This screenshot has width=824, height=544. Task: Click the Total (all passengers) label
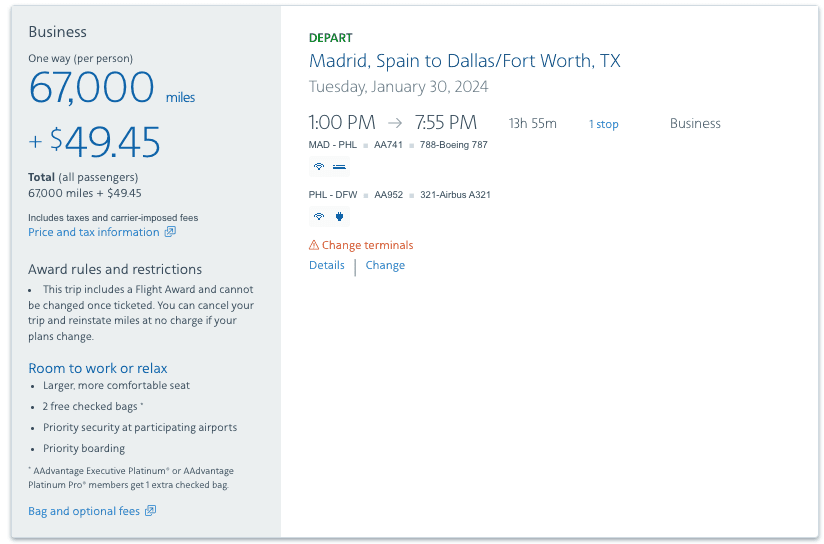83,177
